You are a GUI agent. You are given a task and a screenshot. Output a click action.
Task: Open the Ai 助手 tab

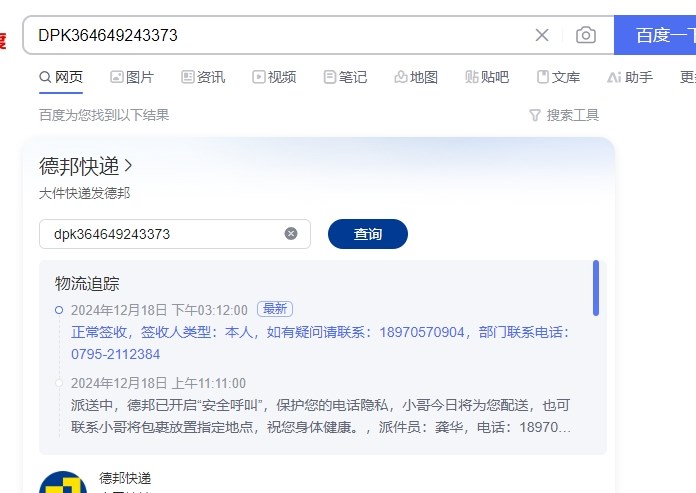point(630,77)
